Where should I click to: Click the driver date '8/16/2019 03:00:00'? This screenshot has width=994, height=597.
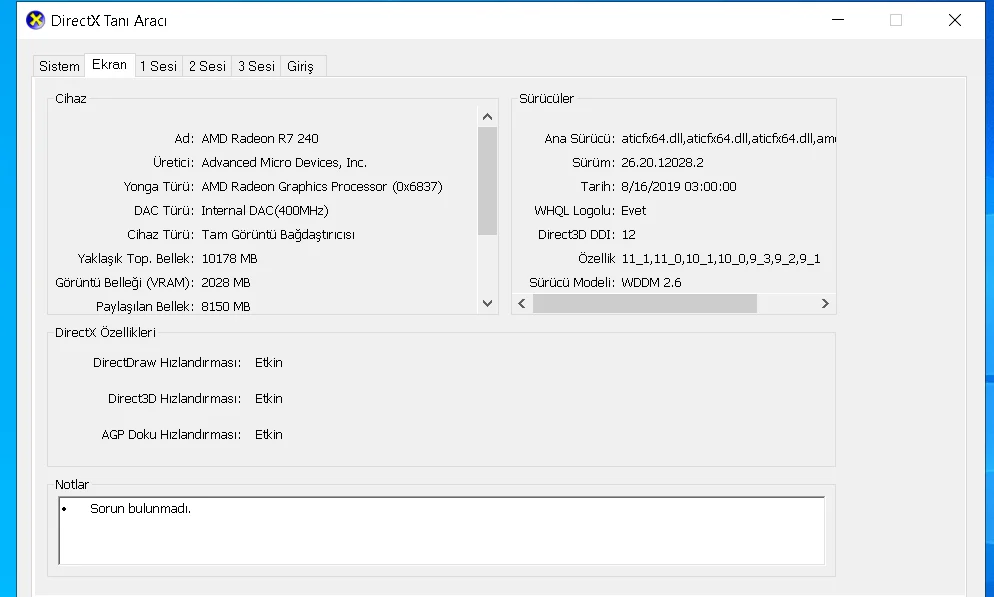(x=679, y=186)
